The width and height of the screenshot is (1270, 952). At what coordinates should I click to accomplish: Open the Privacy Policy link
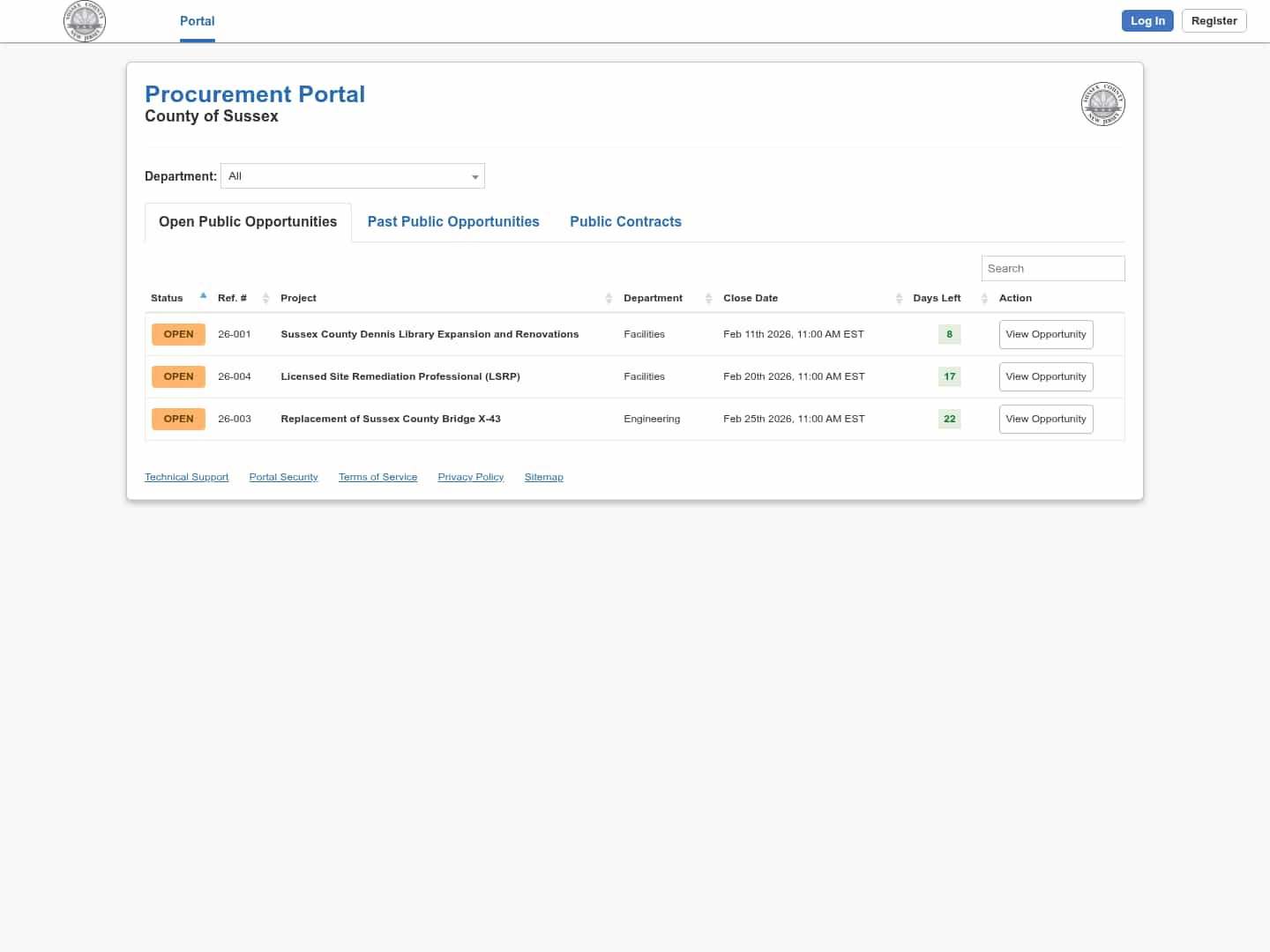470,477
